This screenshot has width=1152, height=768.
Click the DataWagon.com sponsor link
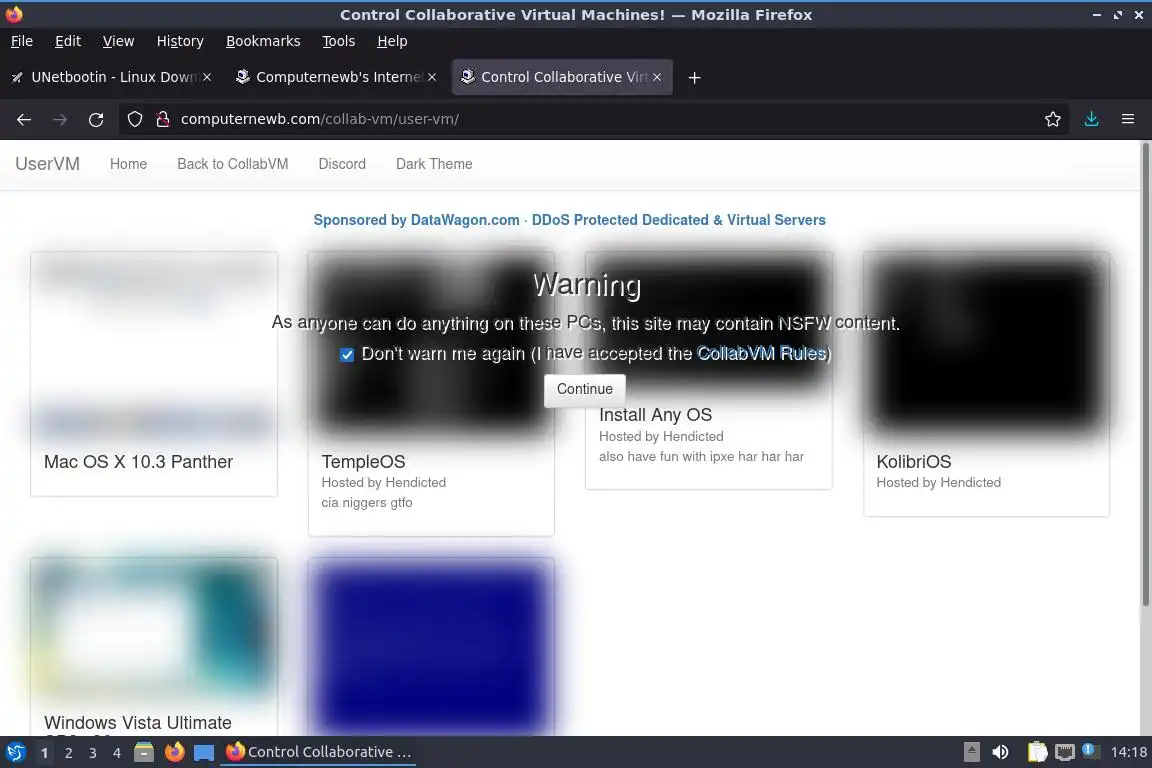click(569, 220)
